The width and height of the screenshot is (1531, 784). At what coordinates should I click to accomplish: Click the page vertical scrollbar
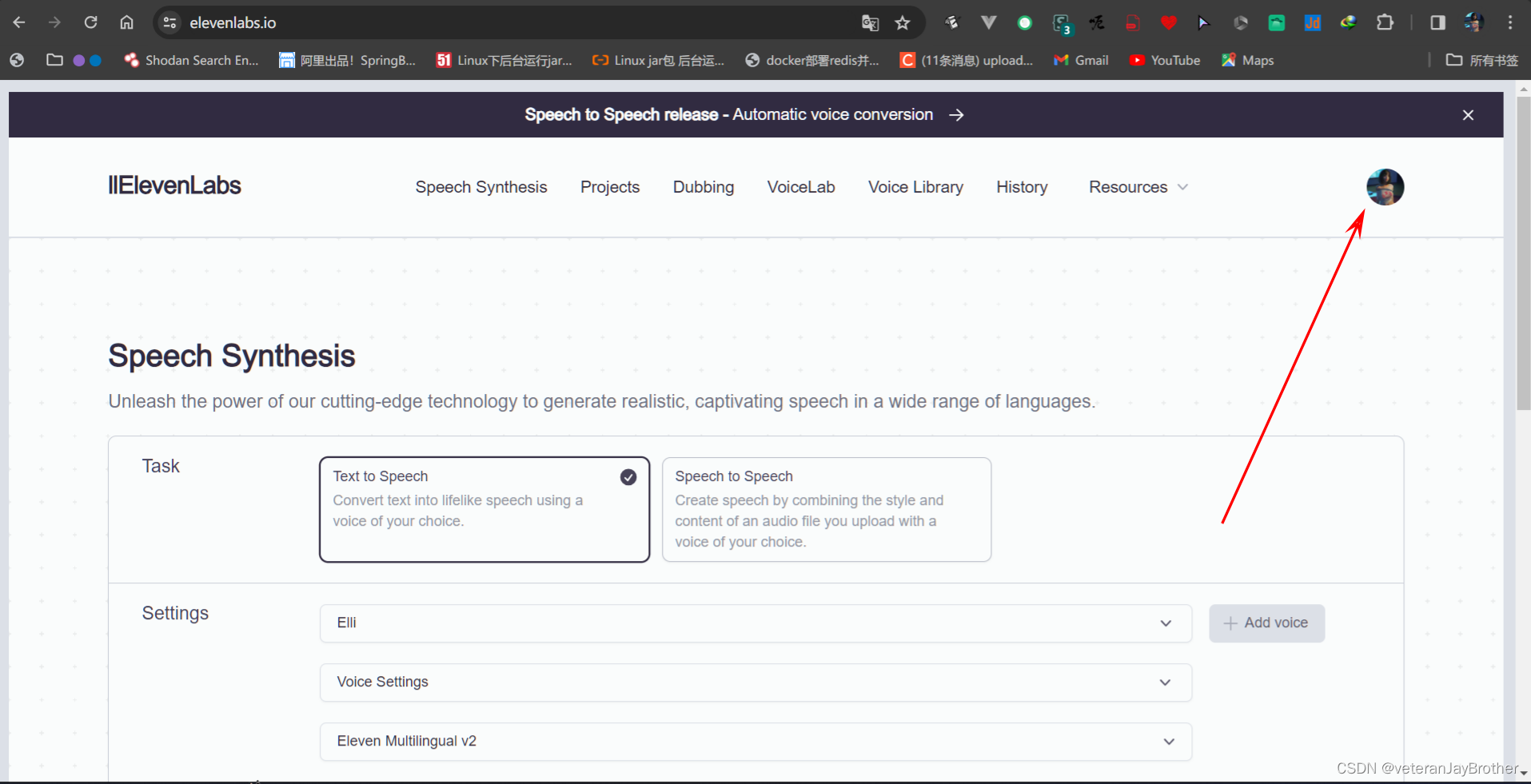tap(1523, 254)
